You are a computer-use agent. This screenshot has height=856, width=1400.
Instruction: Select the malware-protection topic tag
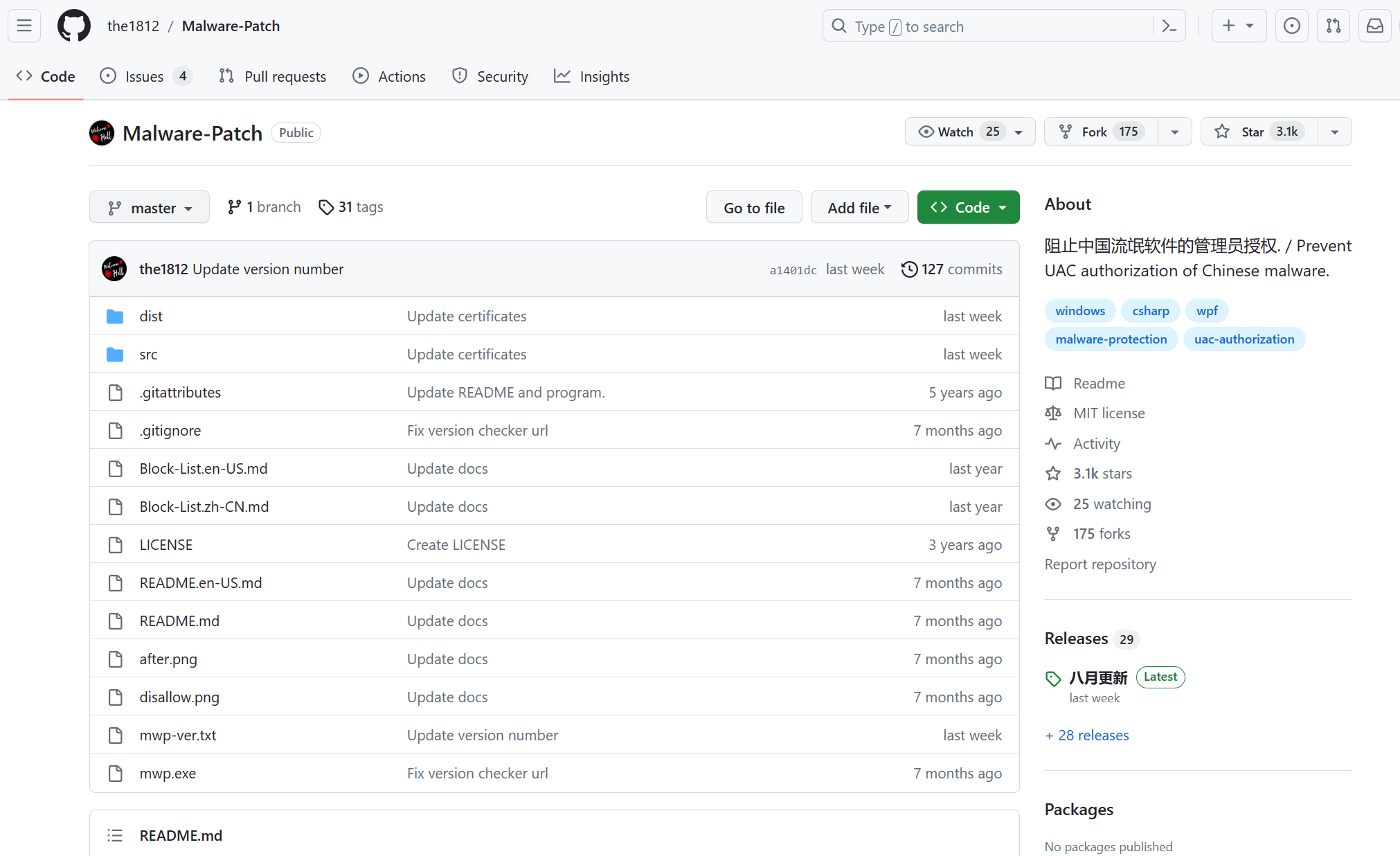point(1111,339)
